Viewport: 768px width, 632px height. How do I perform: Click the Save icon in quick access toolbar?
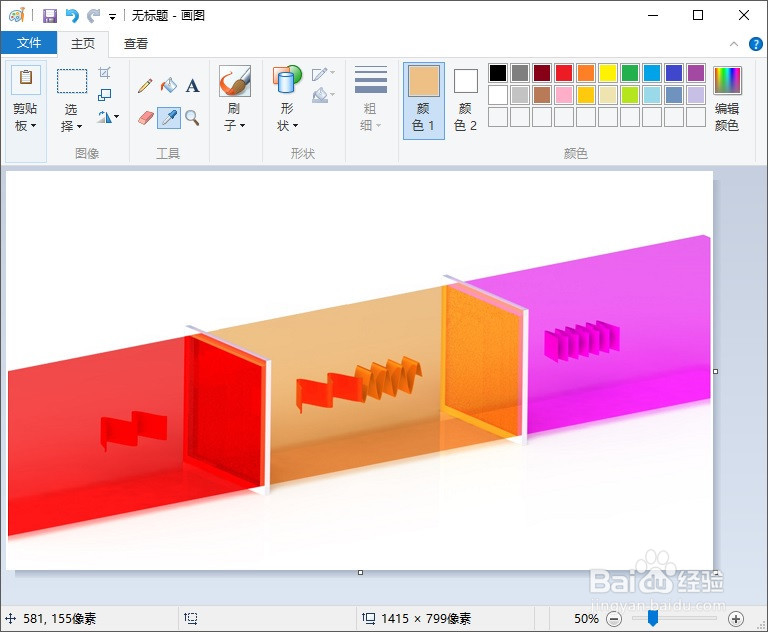(50, 16)
